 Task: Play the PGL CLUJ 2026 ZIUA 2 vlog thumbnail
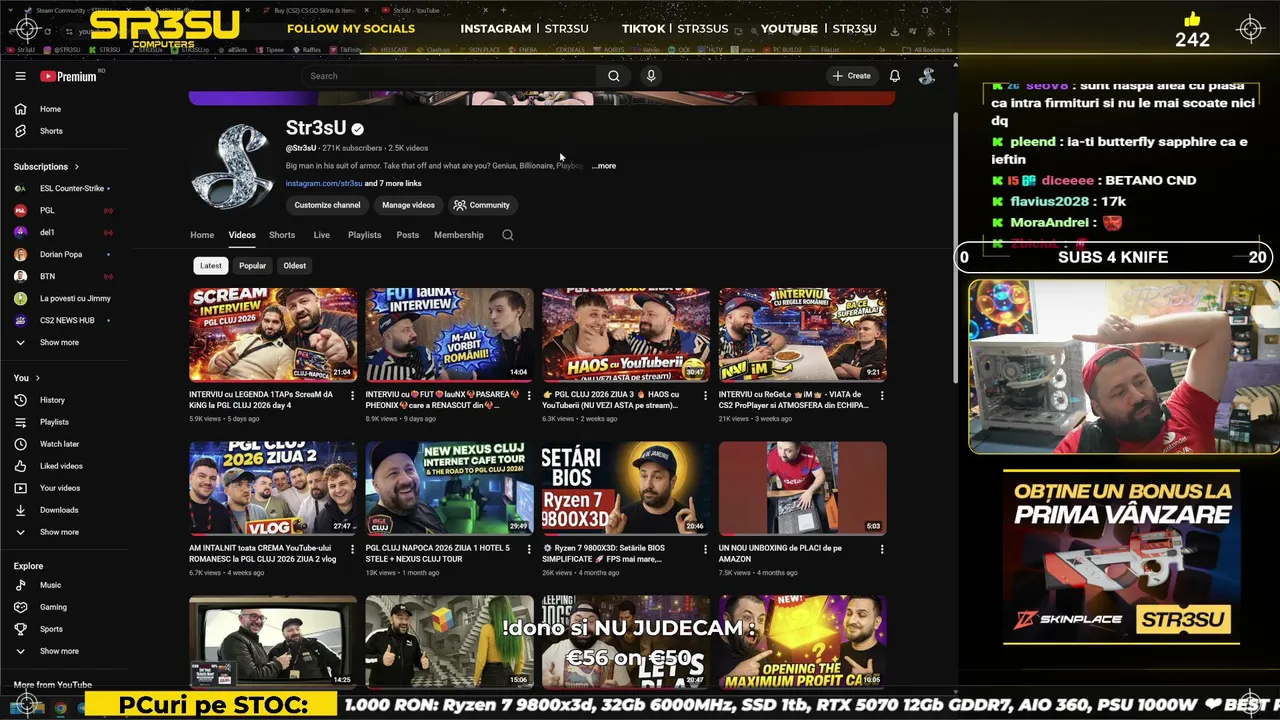(x=273, y=488)
